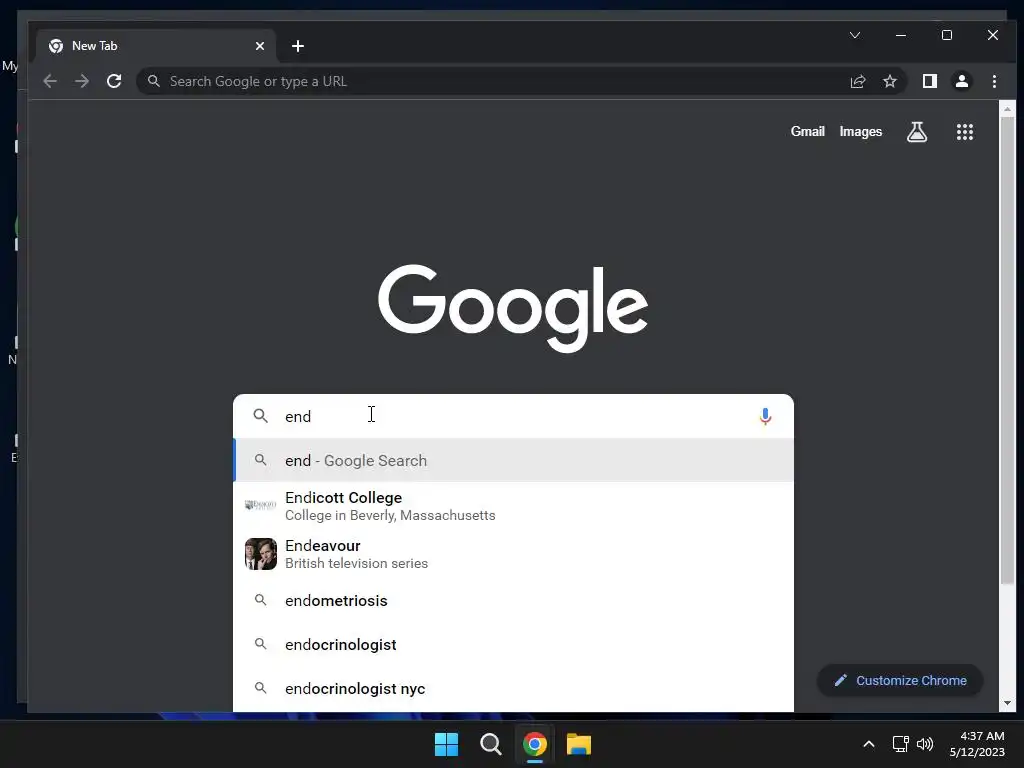Click the Endicott College logo thumbnail
The image size is (1024, 768).
(x=261, y=505)
